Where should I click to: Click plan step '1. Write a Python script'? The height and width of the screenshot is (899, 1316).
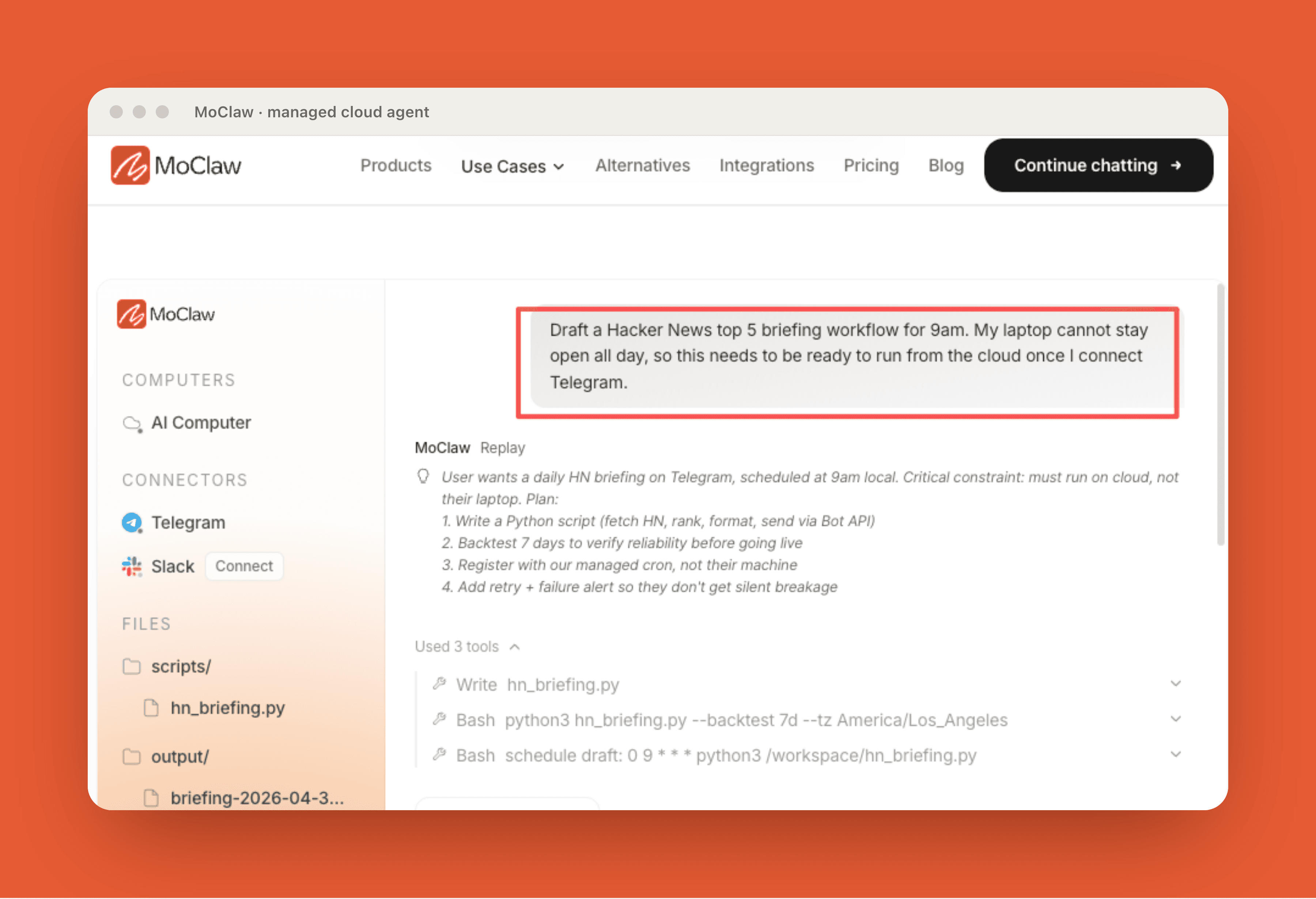click(x=658, y=521)
